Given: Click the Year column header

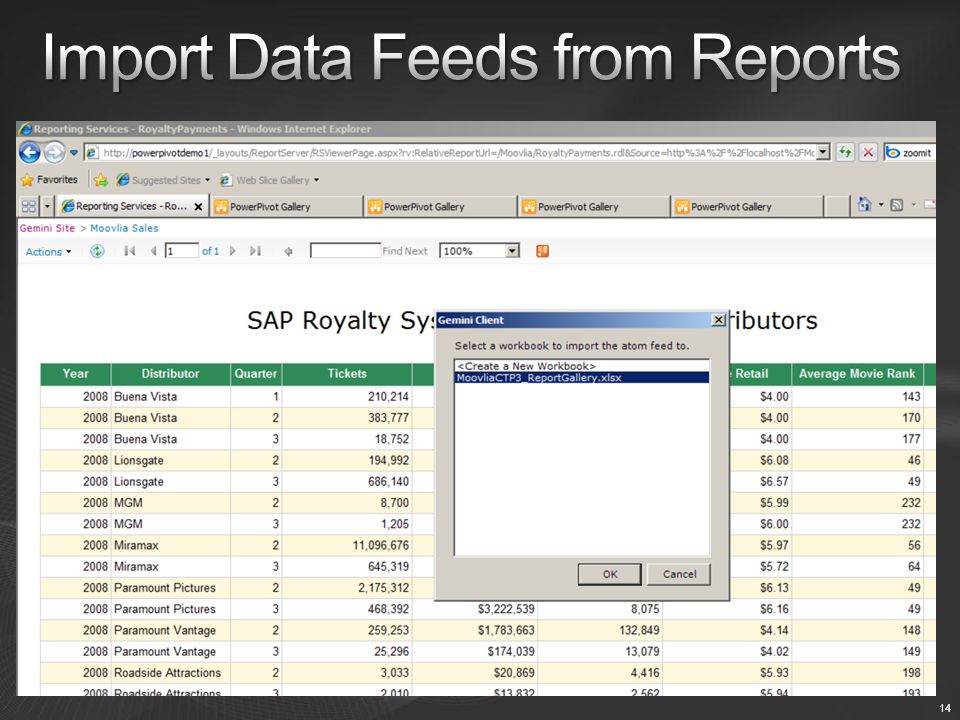Looking at the screenshot, I should 75,374.
